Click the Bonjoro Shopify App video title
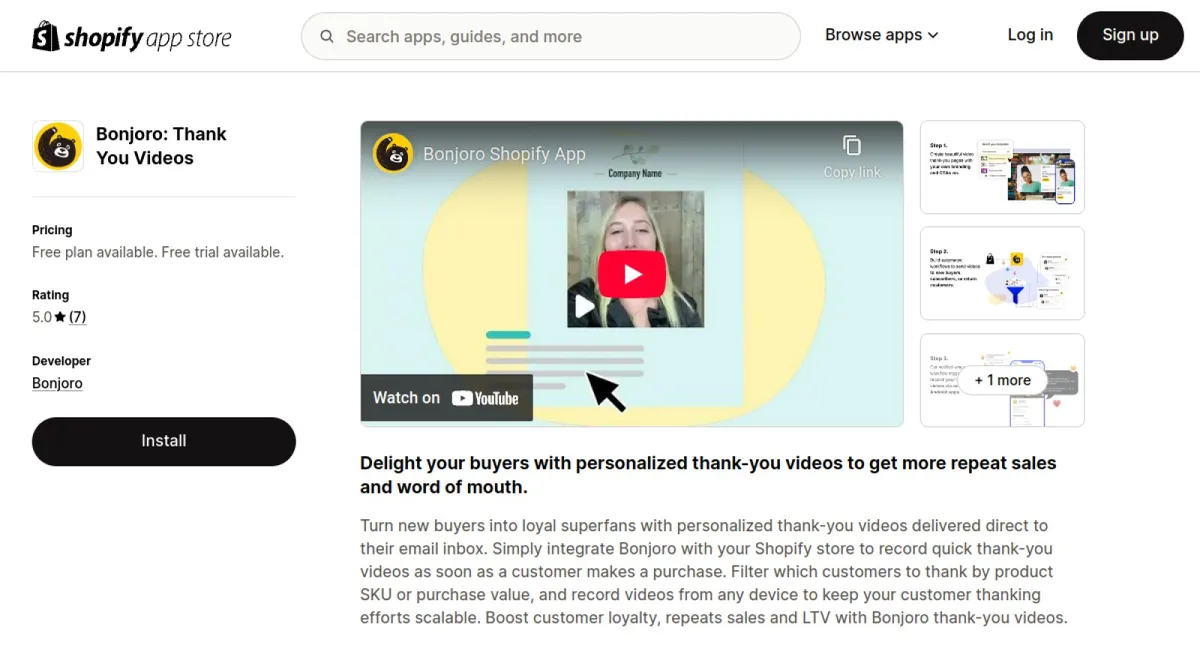The width and height of the screenshot is (1200, 650). coord(504,154)
